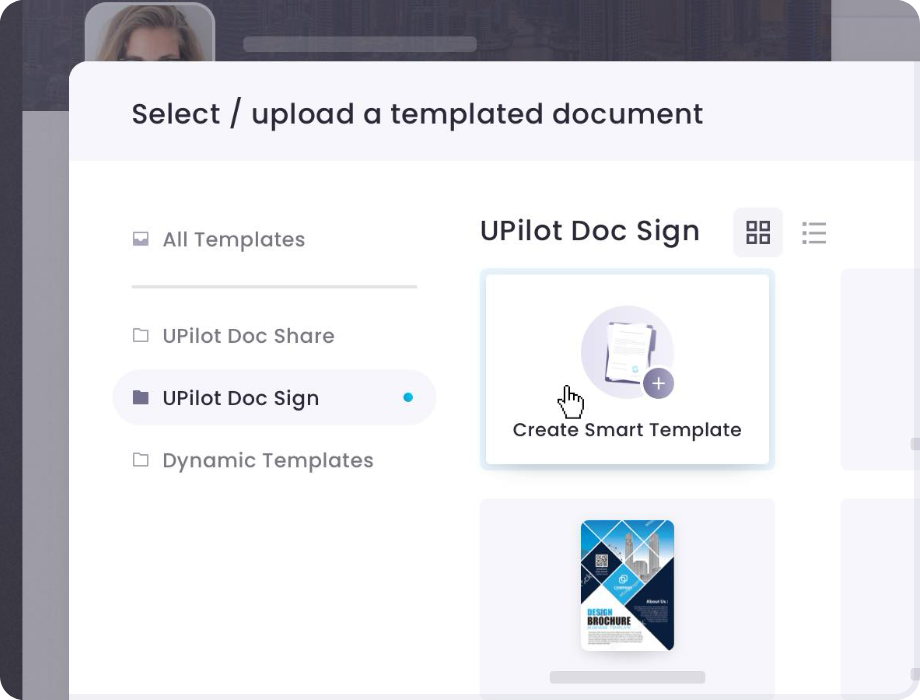The height and width of the screenshot is (700, 920).
Task: Click the Dynamic Templates folder icon
Action: (x=140, y=459)
